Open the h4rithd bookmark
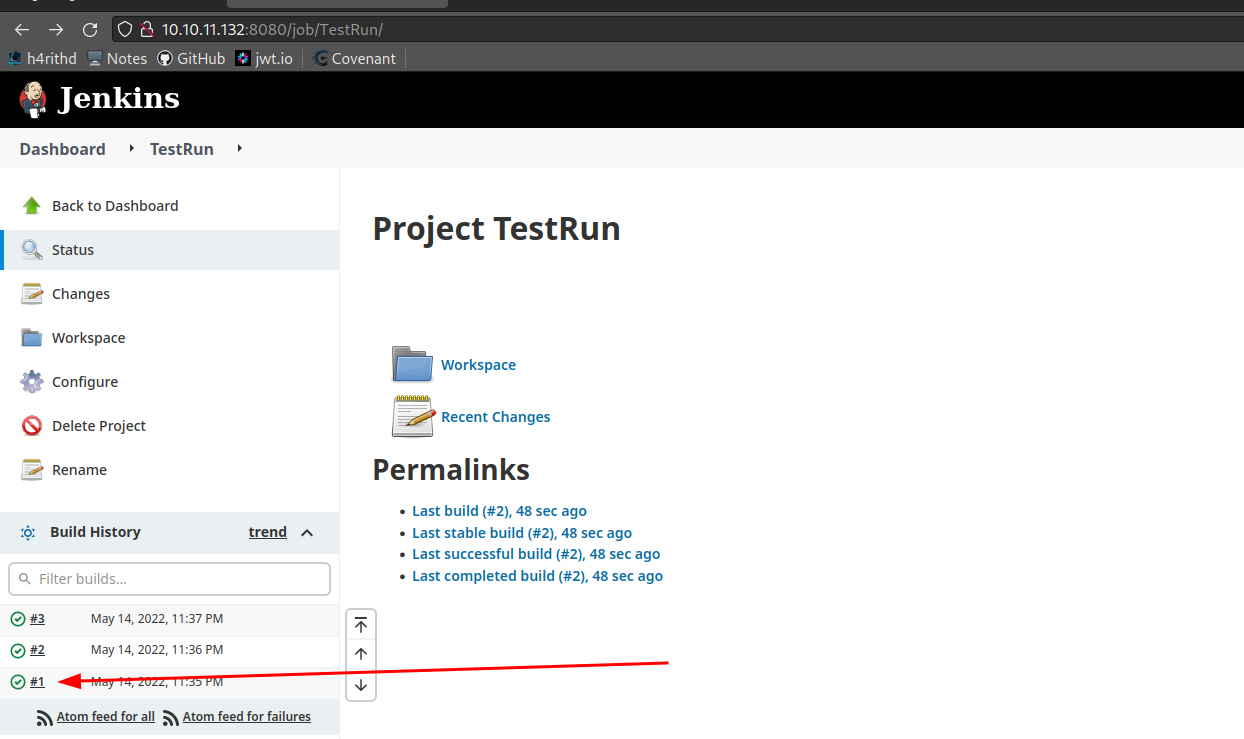Image resolution: width=1244 pixels, height=739 pixels. pyautogui.click(x=42, y=59)
